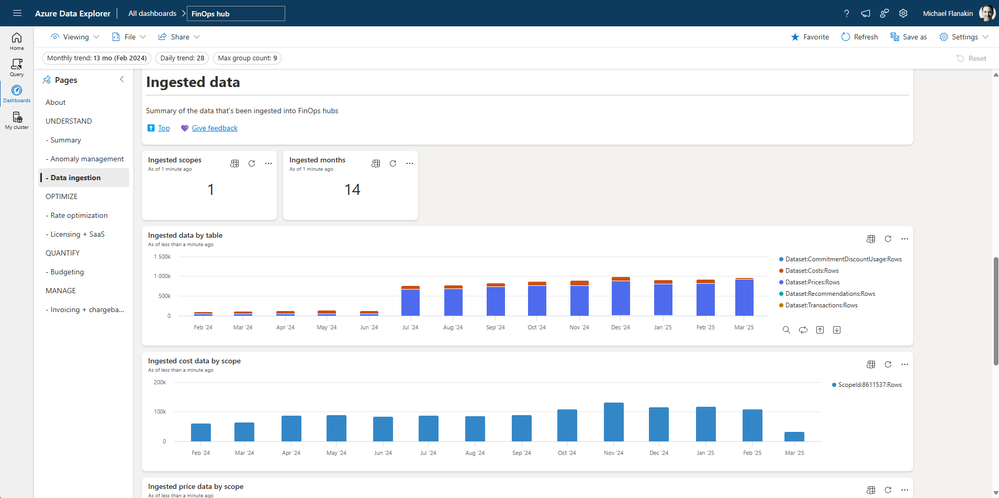Open more options on Ingested data by table
Viewport: 999px width, 498px height.
[x=904, y=239]
